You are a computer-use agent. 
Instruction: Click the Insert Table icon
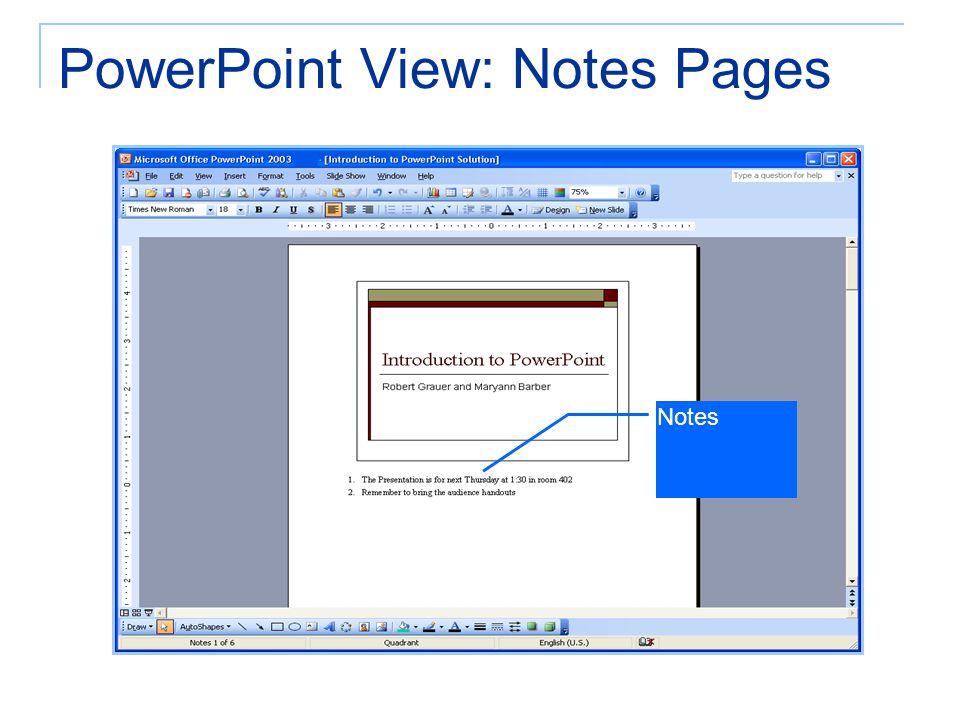(x=451, y=192)
